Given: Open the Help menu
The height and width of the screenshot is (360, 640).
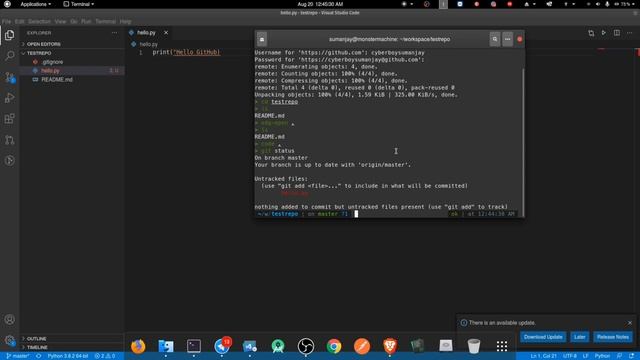Looking at the screenshot, I should (125, 21).
